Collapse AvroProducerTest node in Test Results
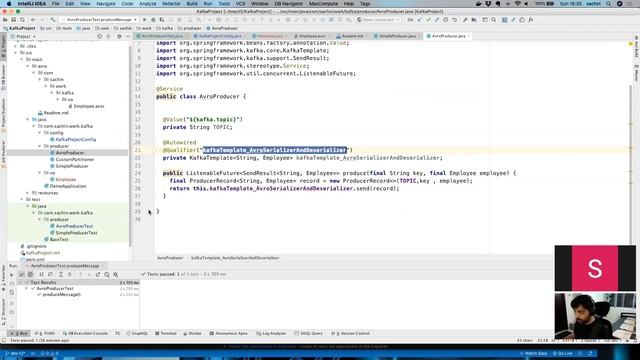 (27, 289)
